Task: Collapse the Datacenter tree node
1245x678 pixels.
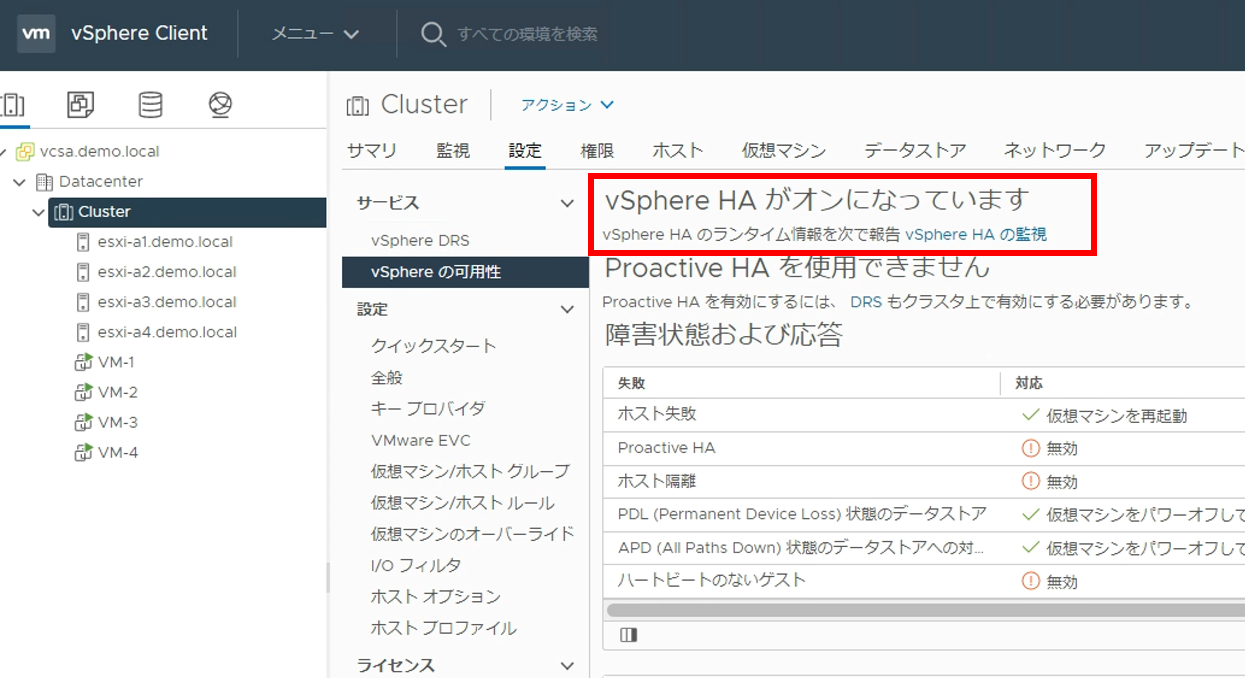Action: click(x=20, y=182)
